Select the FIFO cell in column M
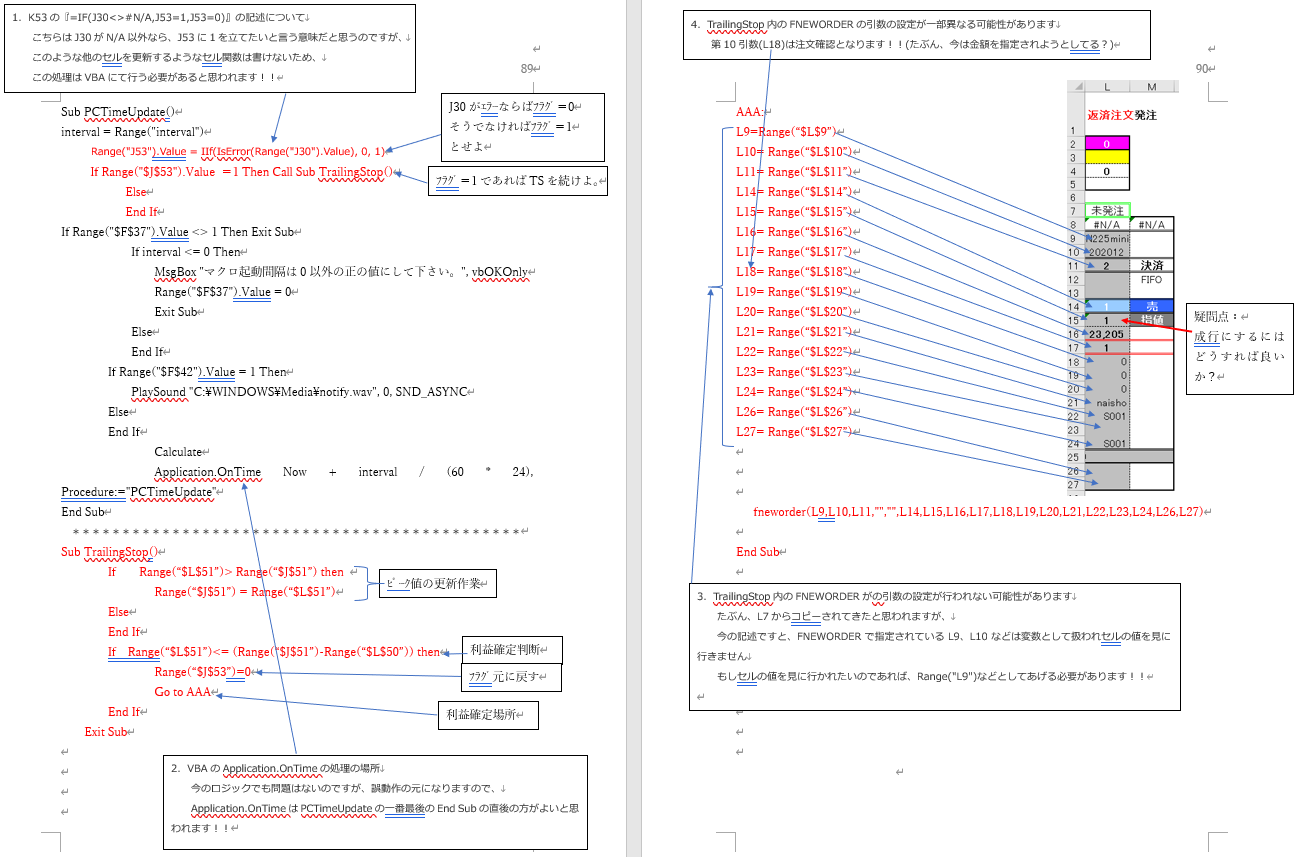This screenshot has height=857, width=1299. point(1151,280)
